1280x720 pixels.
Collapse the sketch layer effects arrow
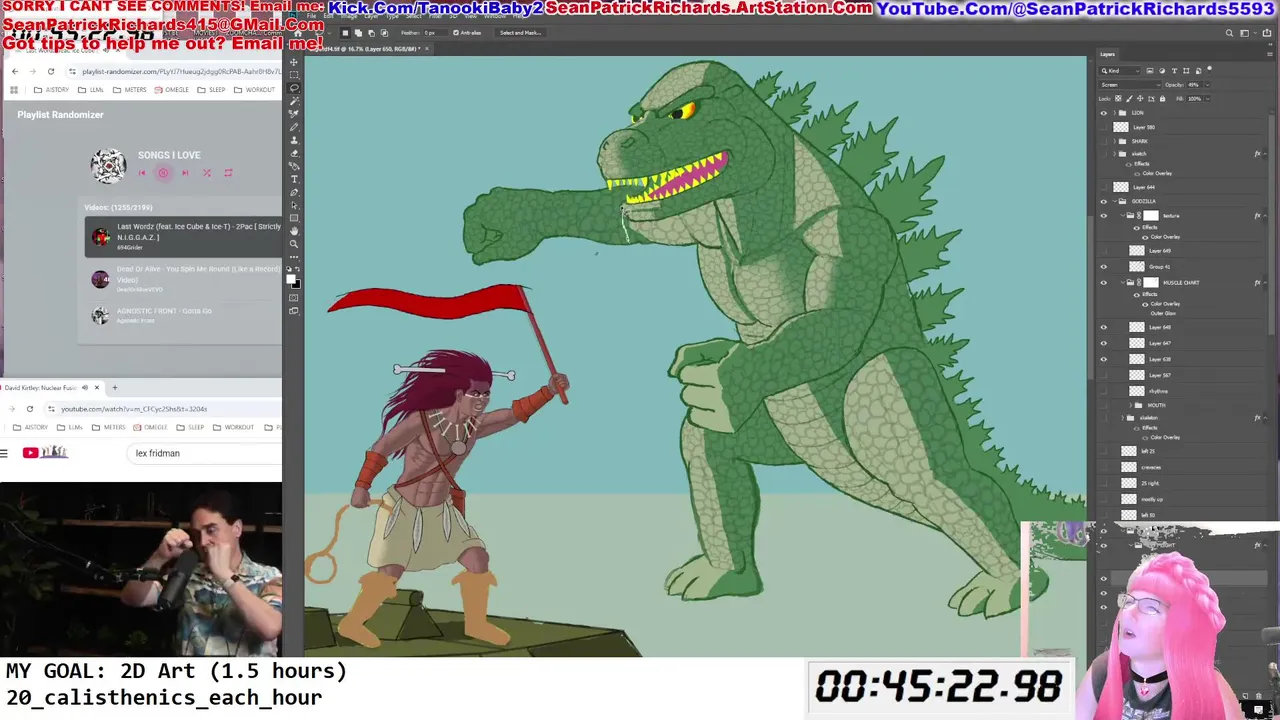[x=1265, y=154]
